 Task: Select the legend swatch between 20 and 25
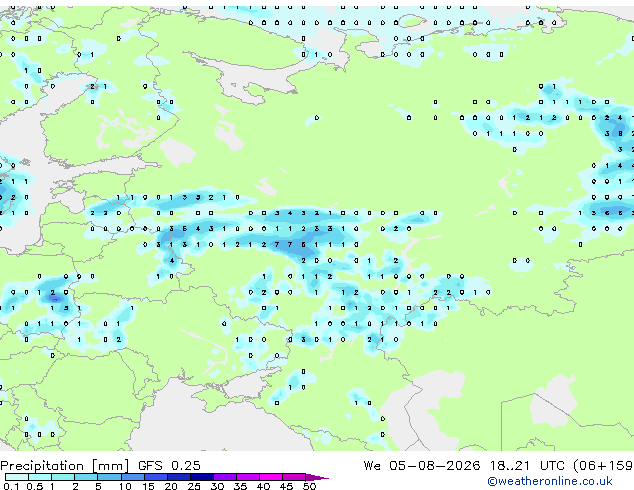(x=179, y=477)
